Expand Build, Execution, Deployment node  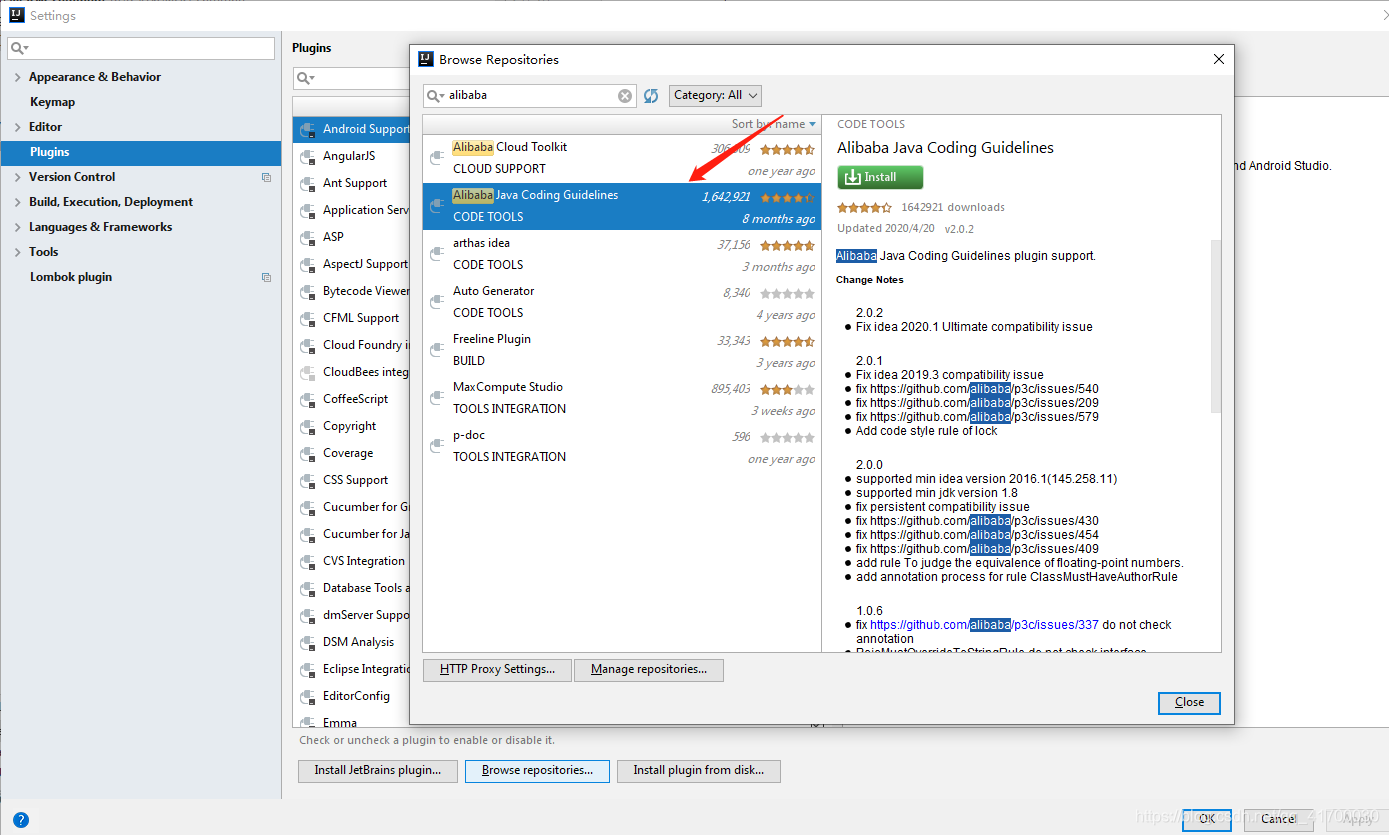click(x=17, y=202)
